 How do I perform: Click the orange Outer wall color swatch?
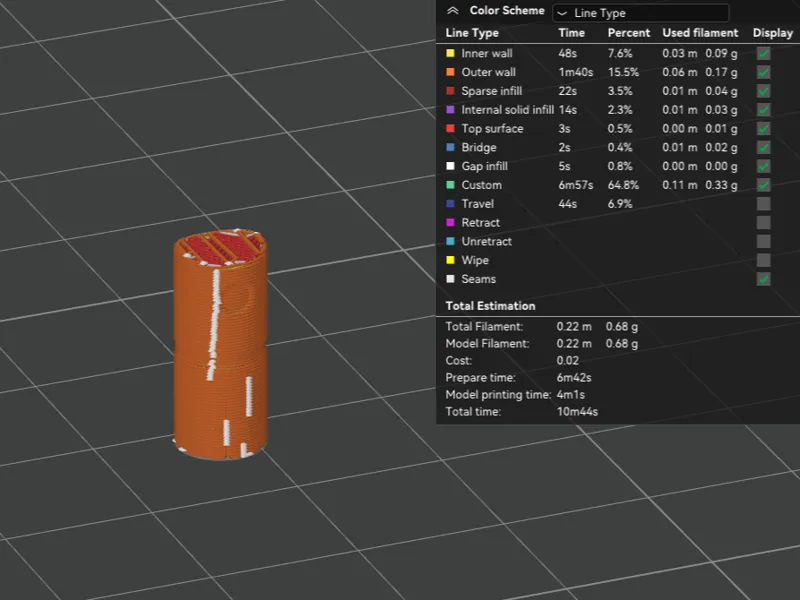coord(450,72)
